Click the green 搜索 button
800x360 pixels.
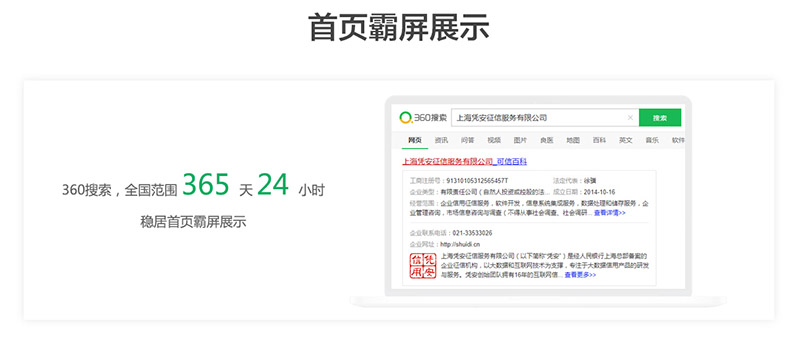[660, 118]
